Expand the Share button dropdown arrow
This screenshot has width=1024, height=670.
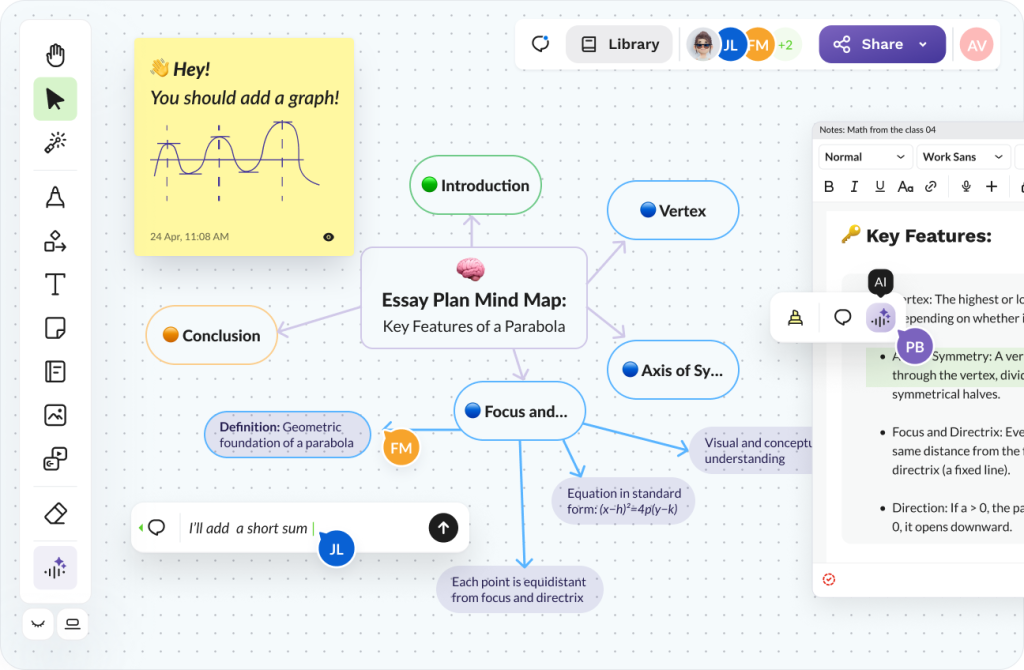pyautogui.click(x=921, y=44)
